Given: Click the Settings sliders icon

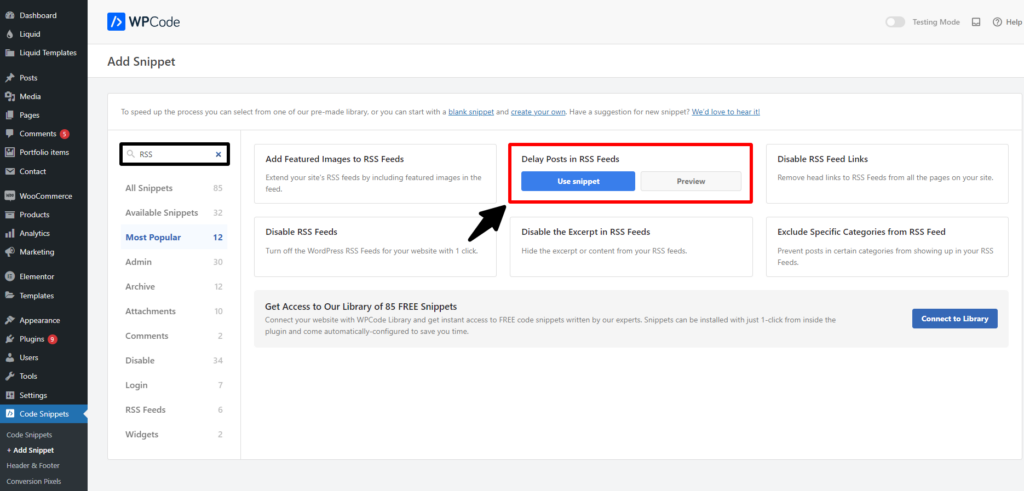Looking at the screenshot, I should (x=10, y=395).
